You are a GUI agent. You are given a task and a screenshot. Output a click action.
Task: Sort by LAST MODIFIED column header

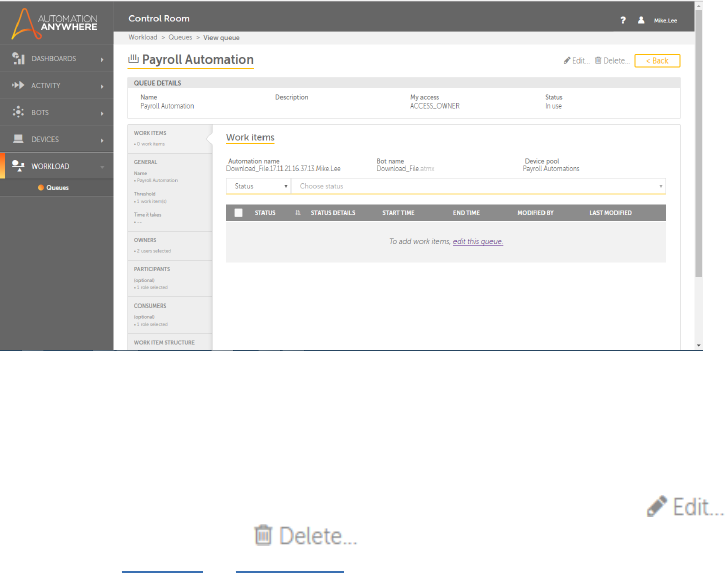tap(610, 213)
